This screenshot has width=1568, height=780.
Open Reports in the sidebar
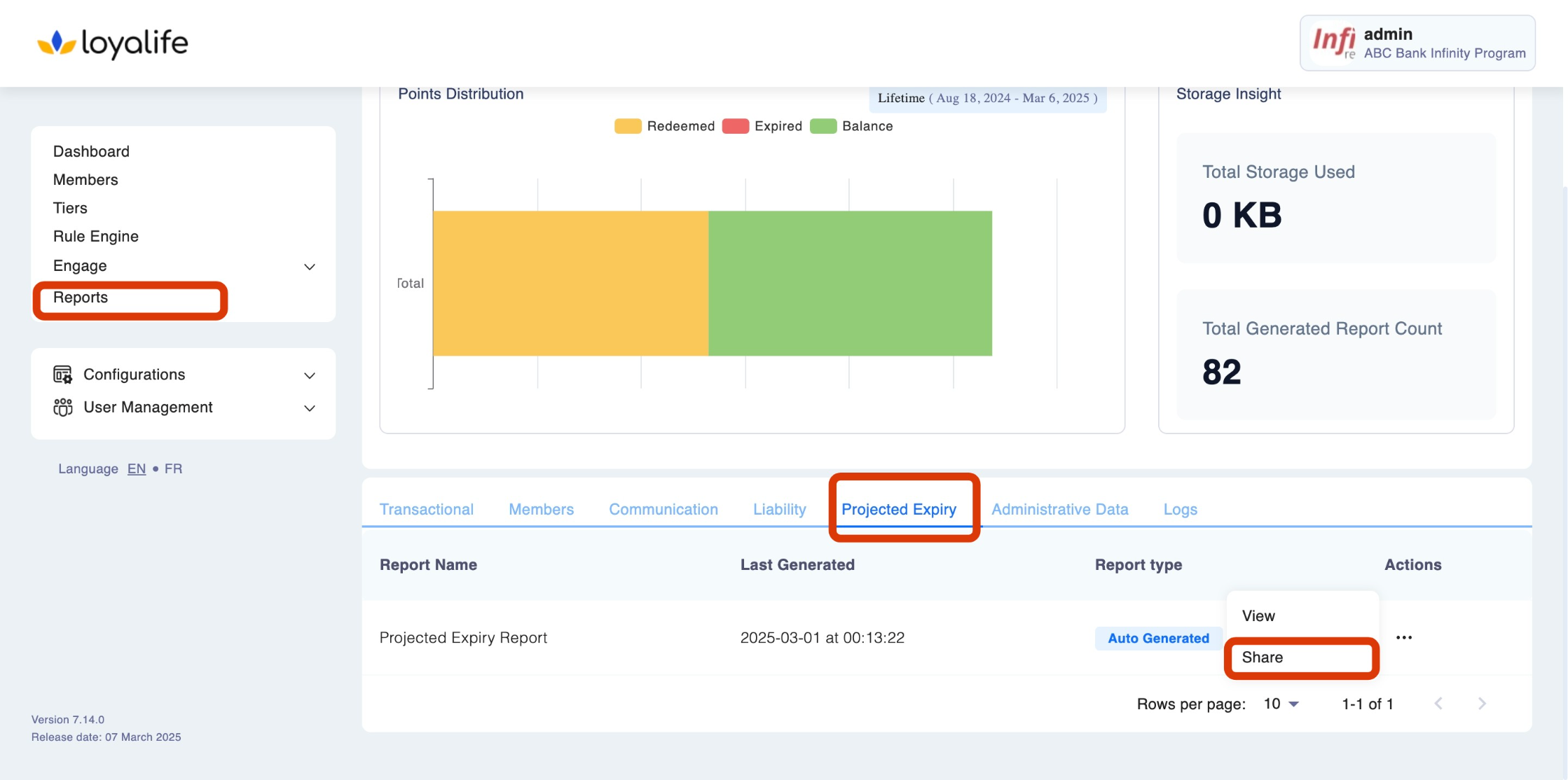81,298
